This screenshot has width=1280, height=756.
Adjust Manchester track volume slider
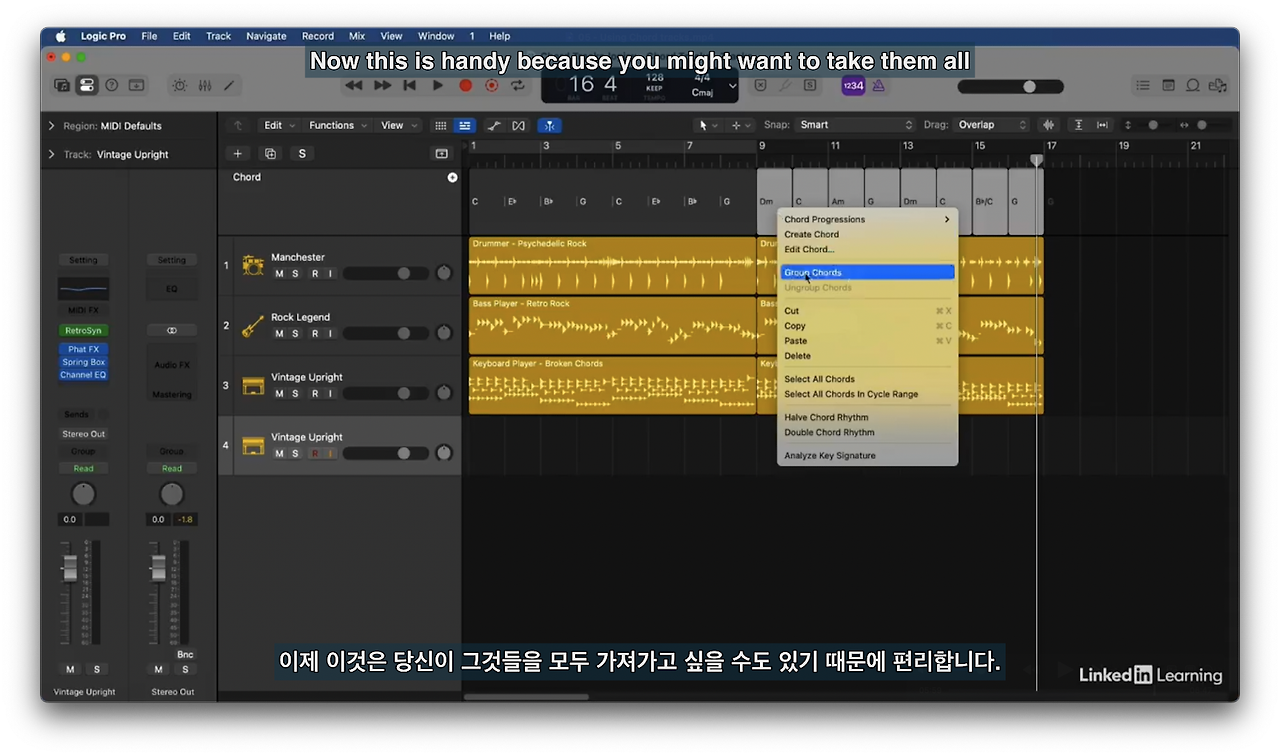tap(385, 273)
